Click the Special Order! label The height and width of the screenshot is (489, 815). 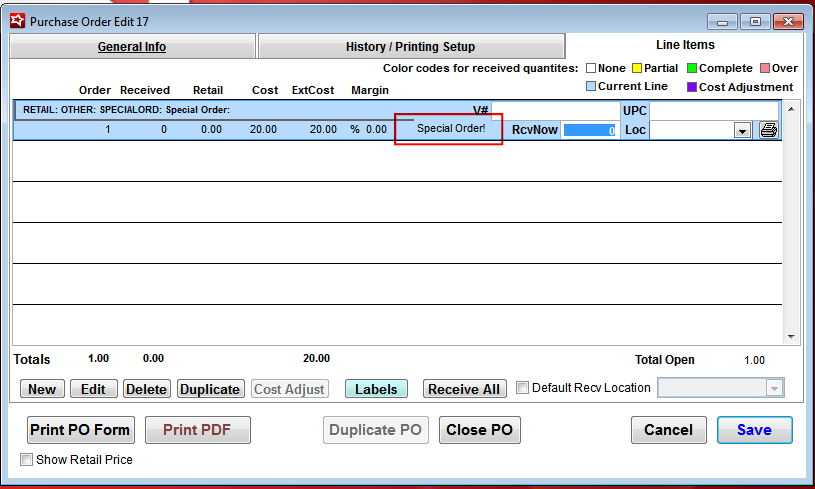(x=451, y=128)
